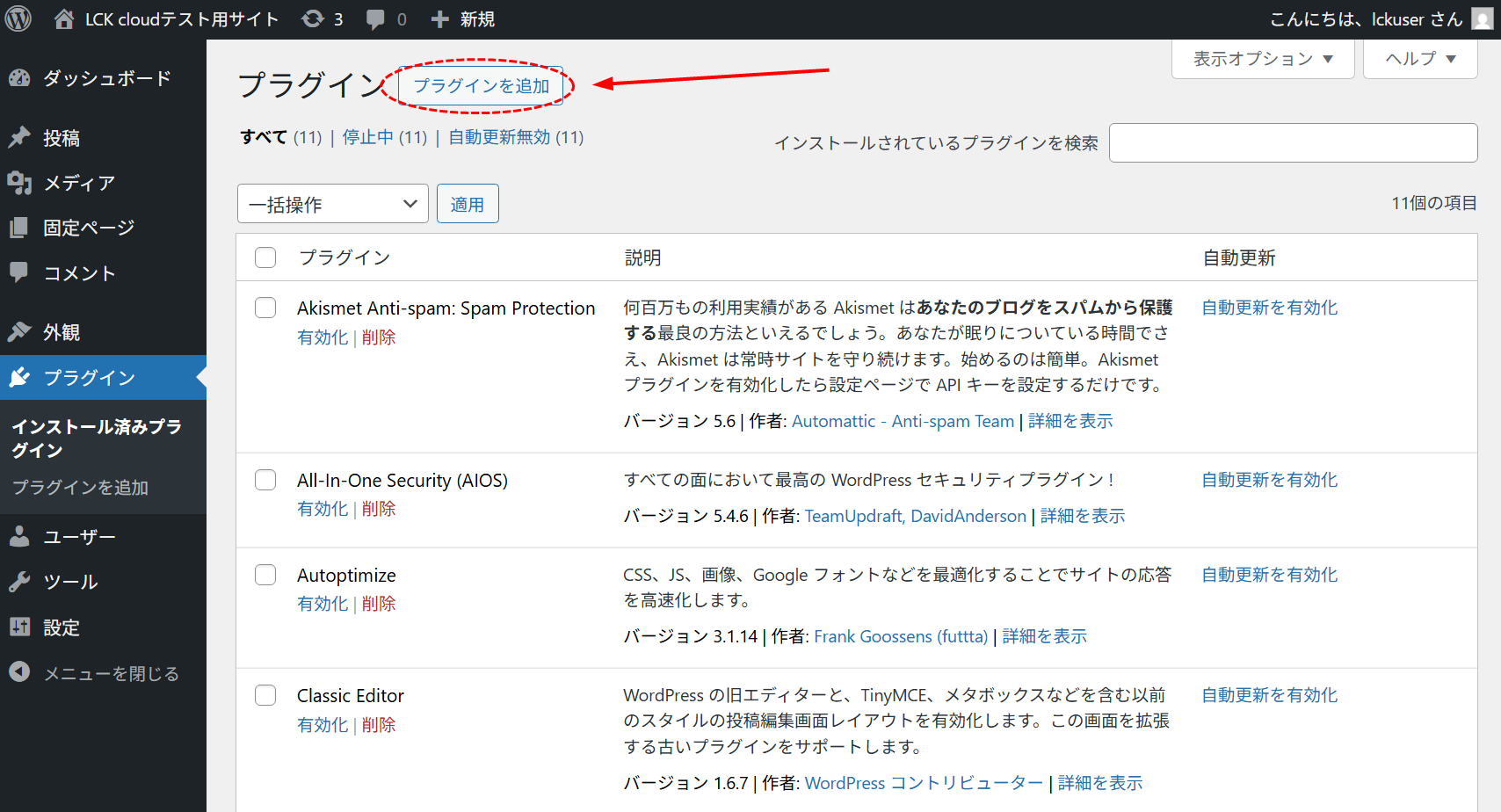Tick the Akismet Anti-spam checkbox

click(x=265, y=308)
